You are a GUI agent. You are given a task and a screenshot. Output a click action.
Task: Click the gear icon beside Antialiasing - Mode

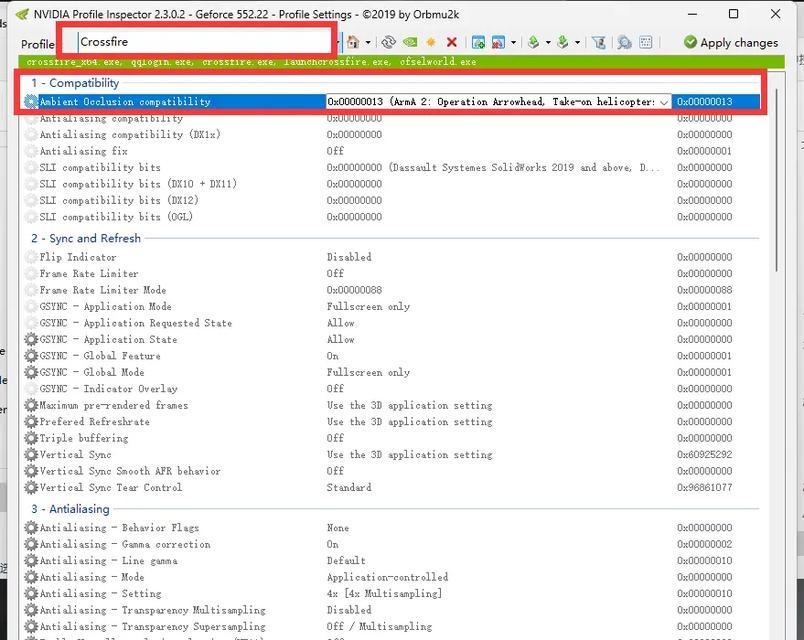click(31, 577)
